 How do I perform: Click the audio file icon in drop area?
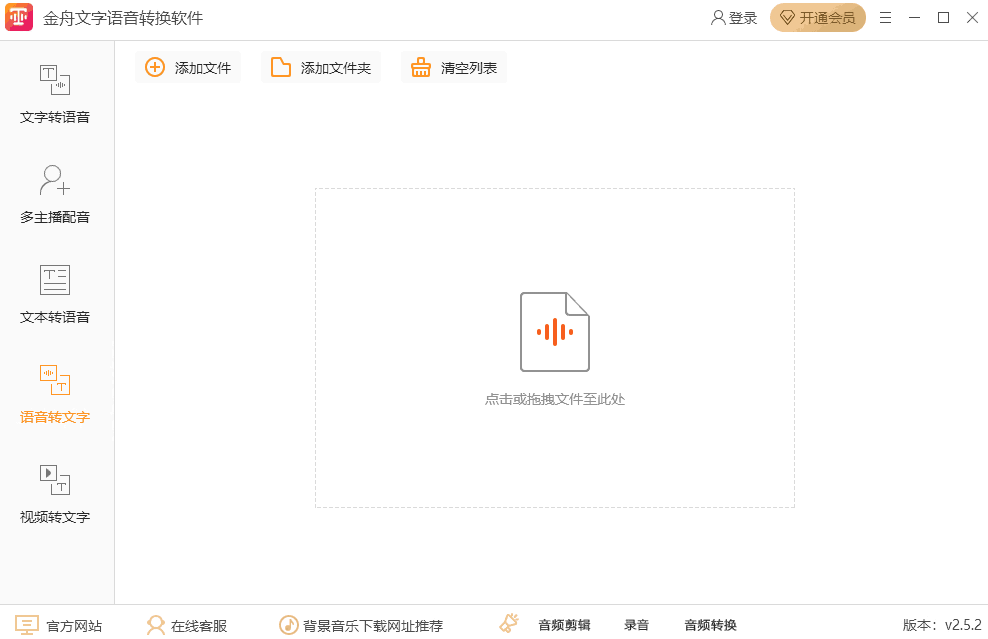click(554, 330)
